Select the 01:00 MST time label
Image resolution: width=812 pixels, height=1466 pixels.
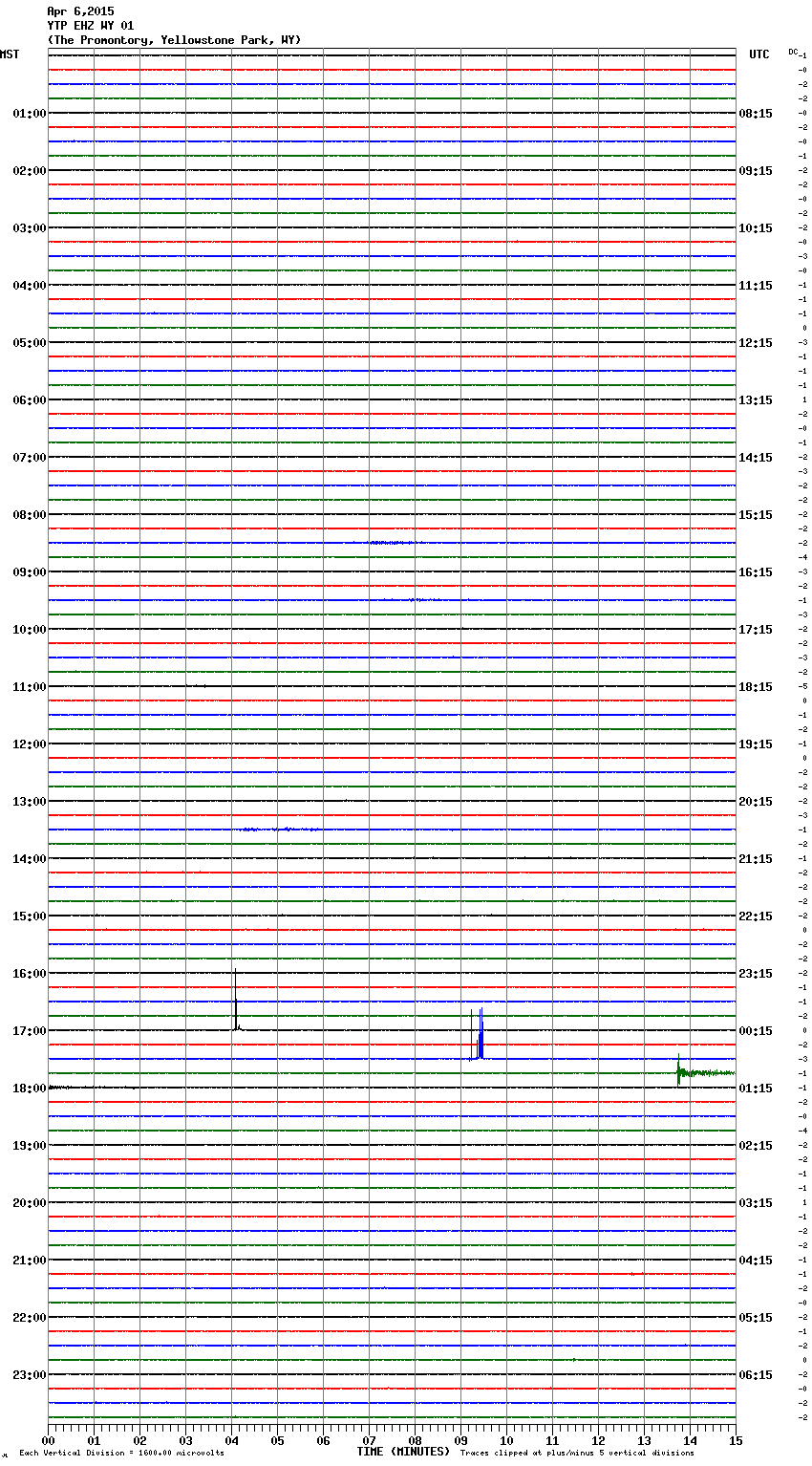click(30, 114)
